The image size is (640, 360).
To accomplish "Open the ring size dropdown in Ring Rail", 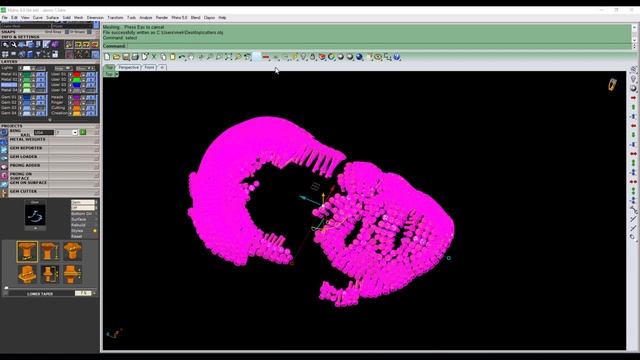I will (75, 132).
